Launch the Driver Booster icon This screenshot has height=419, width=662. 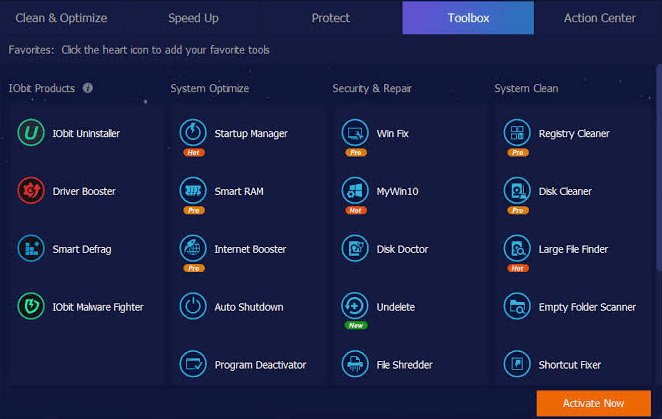click(31, 190)
